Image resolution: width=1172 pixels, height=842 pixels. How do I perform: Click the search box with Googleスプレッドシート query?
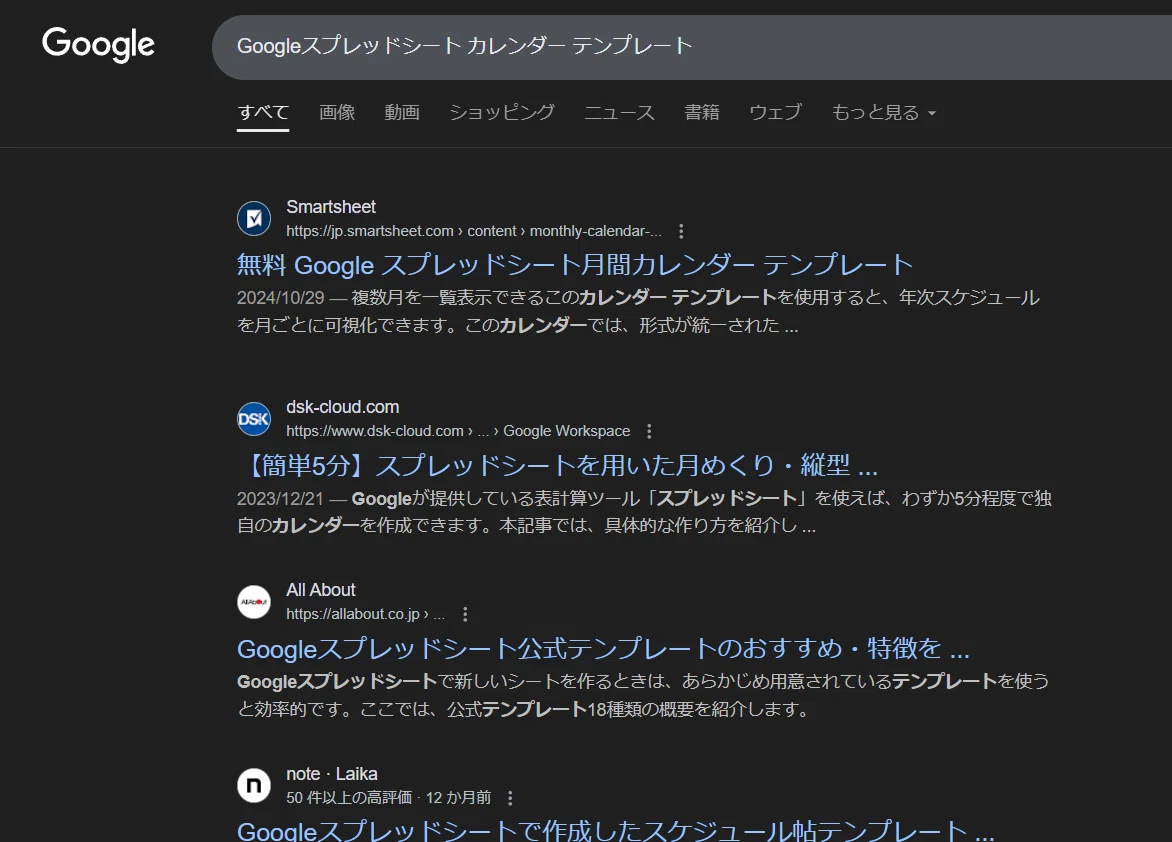[691, 46]
